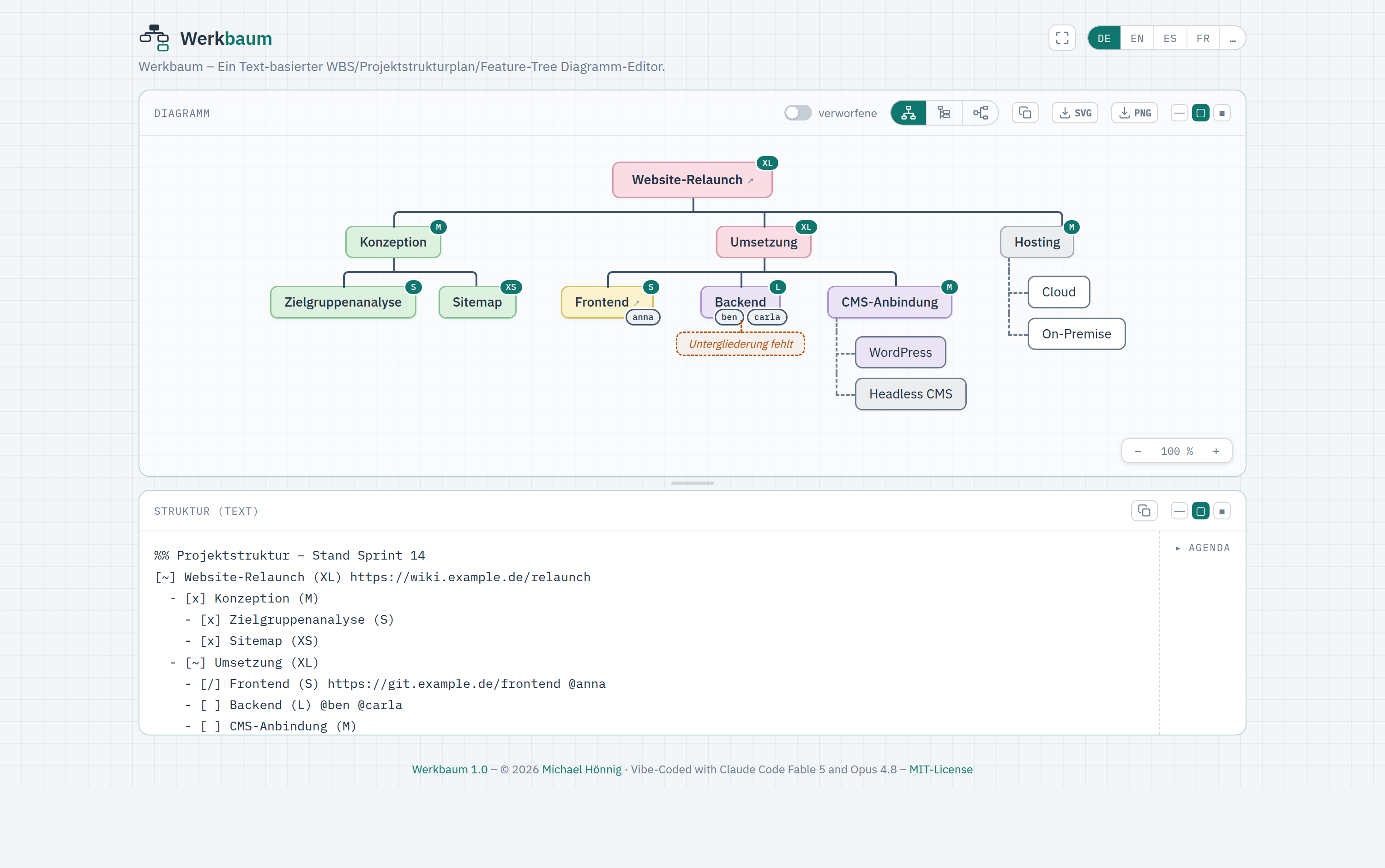Zoom in with plus button

coord(1216,451)
